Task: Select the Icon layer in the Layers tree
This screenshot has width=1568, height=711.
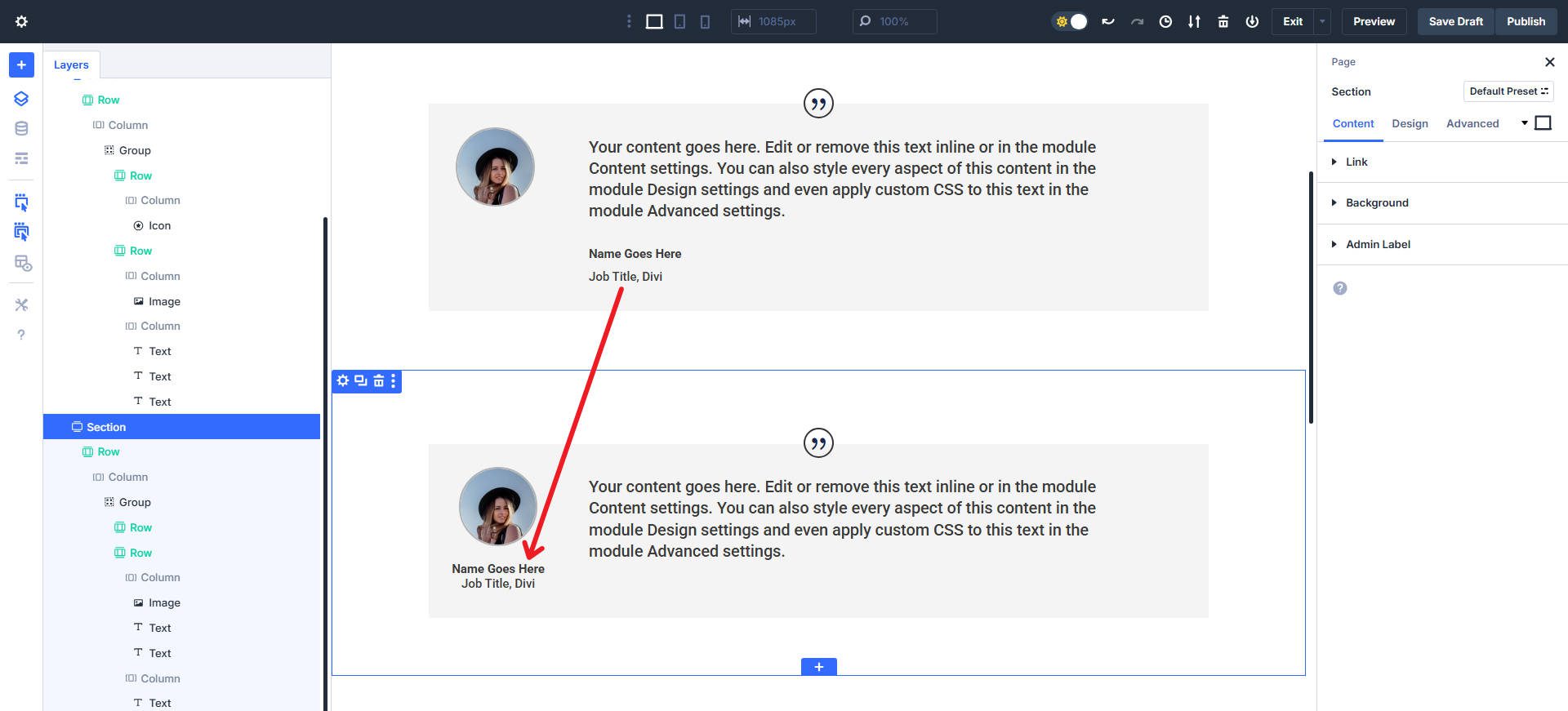Action: point(159,225)
